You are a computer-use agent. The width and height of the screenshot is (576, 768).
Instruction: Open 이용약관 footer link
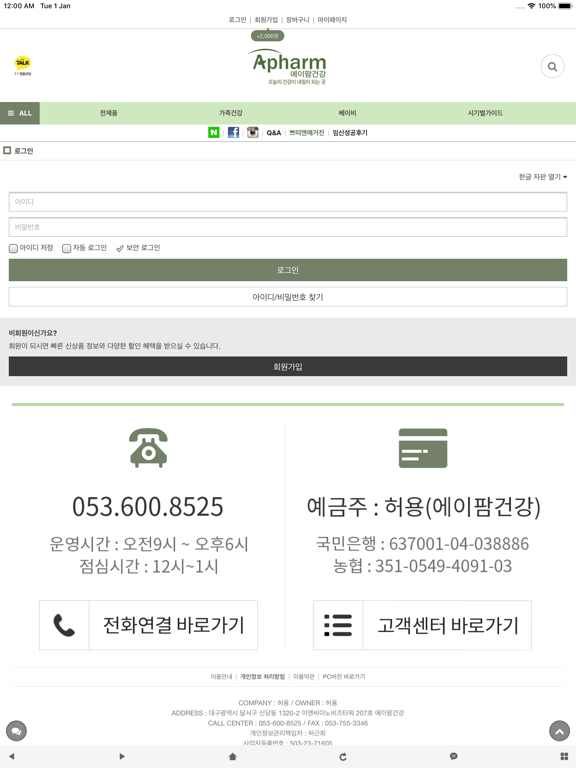(304, 676)
